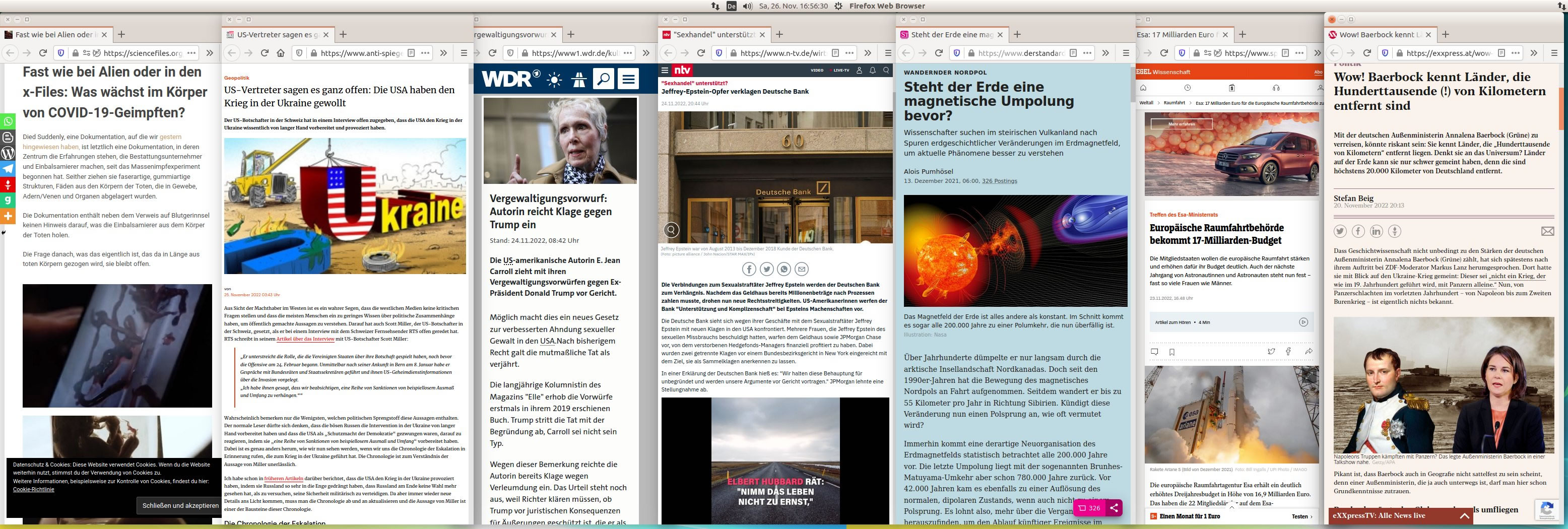
Task: Open the WDR search magnifier
Action: click(603, 79)
